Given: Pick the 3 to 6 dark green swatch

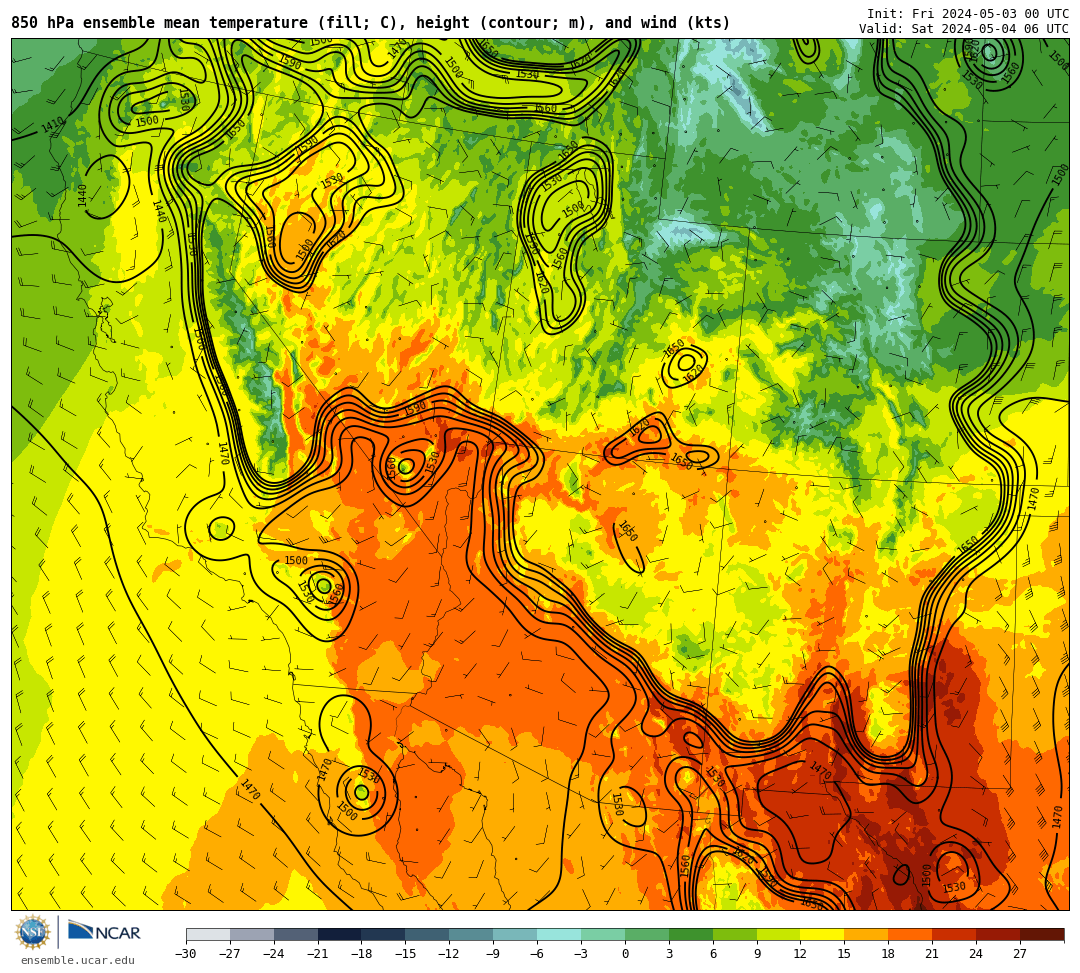Looking at the screenshot, I should click(691, 934).
